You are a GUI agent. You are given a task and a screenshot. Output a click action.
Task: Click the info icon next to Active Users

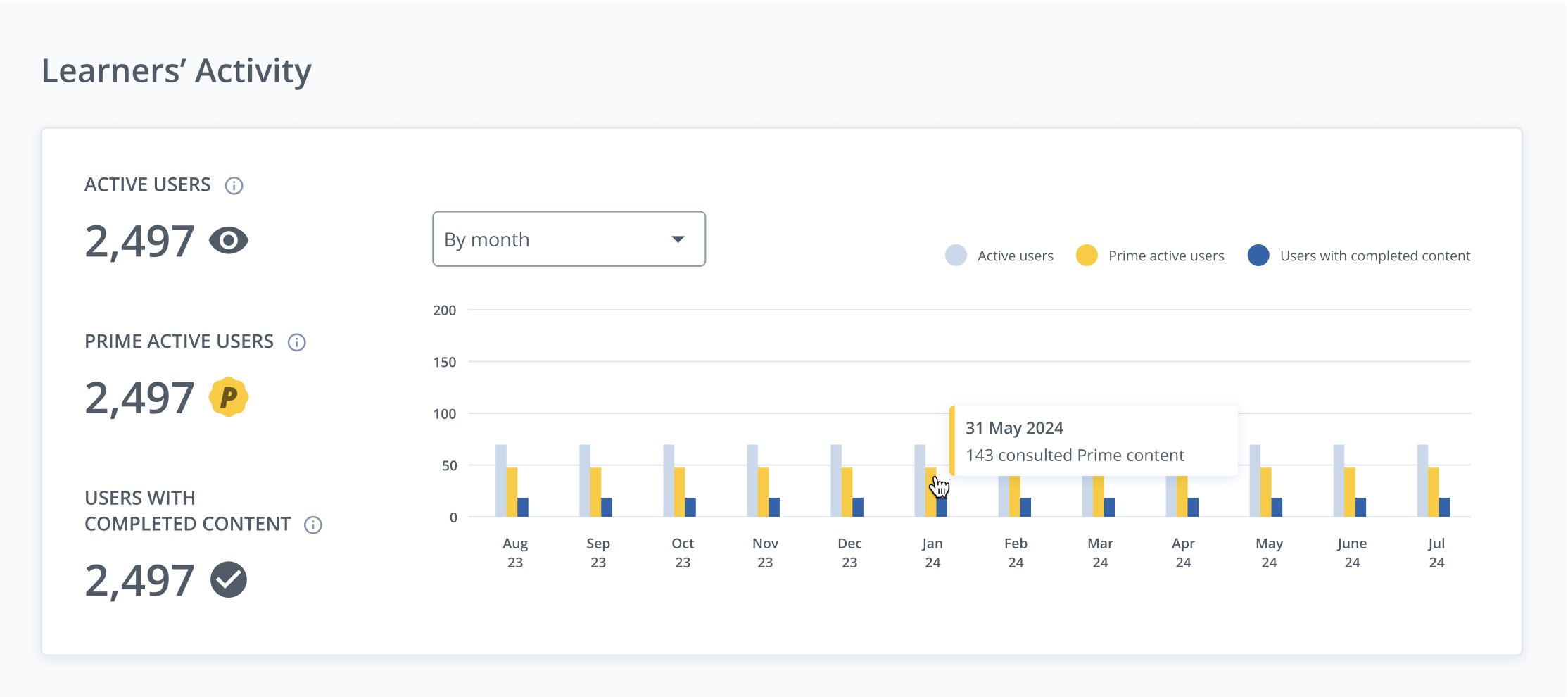234,185
